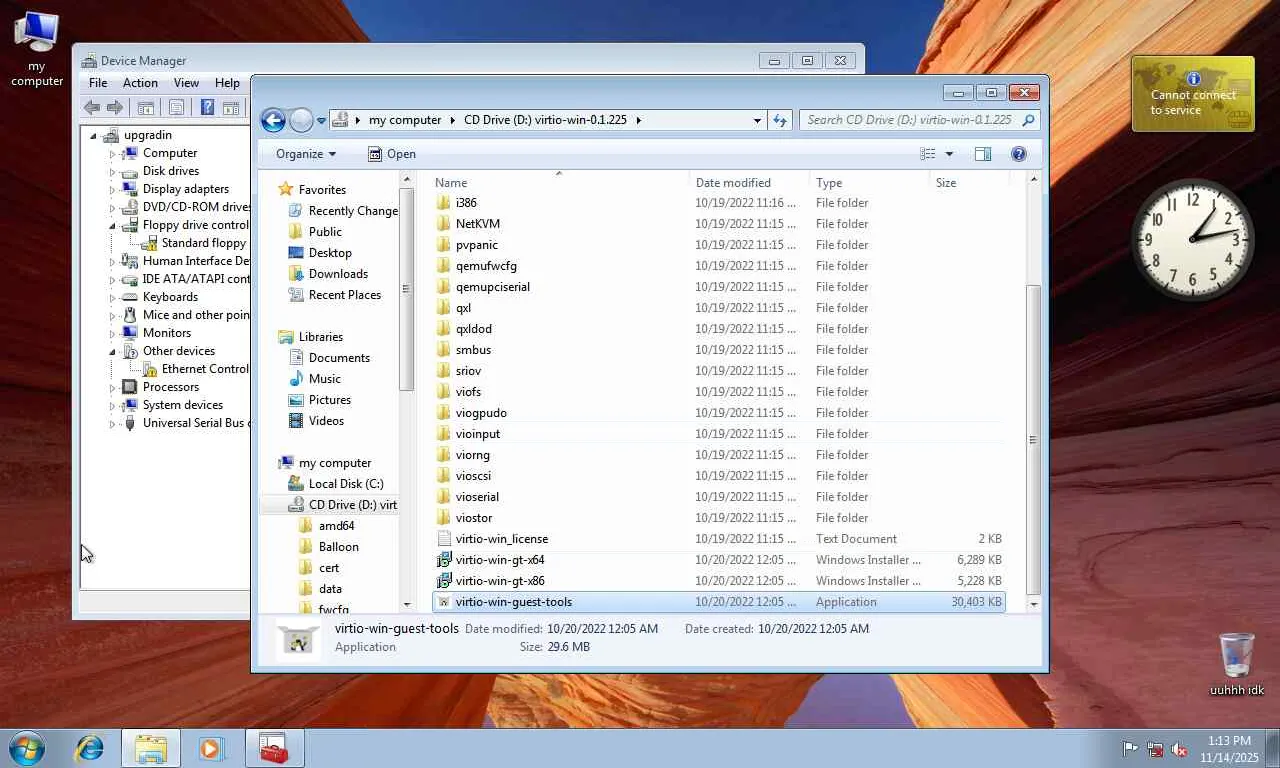Screen dimensions: 1280x768
Task: Select the virtio-win-gt-x64 installer file
Action: (x=719, y=560)
